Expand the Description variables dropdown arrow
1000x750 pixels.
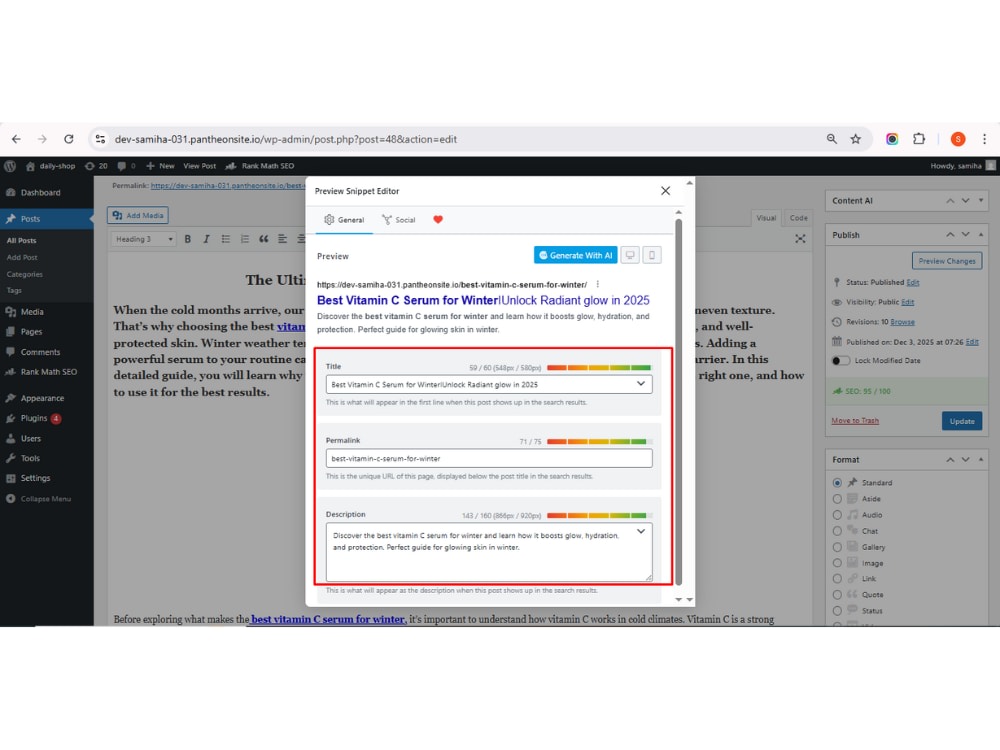tap(641, 531)
